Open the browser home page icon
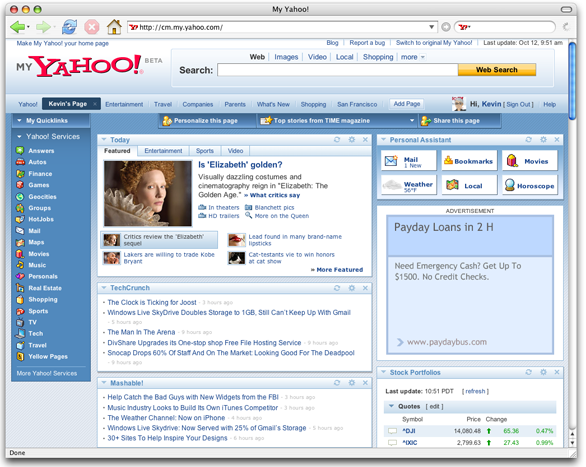The height and width of the screenshot is (467, 586). (114, 27)
